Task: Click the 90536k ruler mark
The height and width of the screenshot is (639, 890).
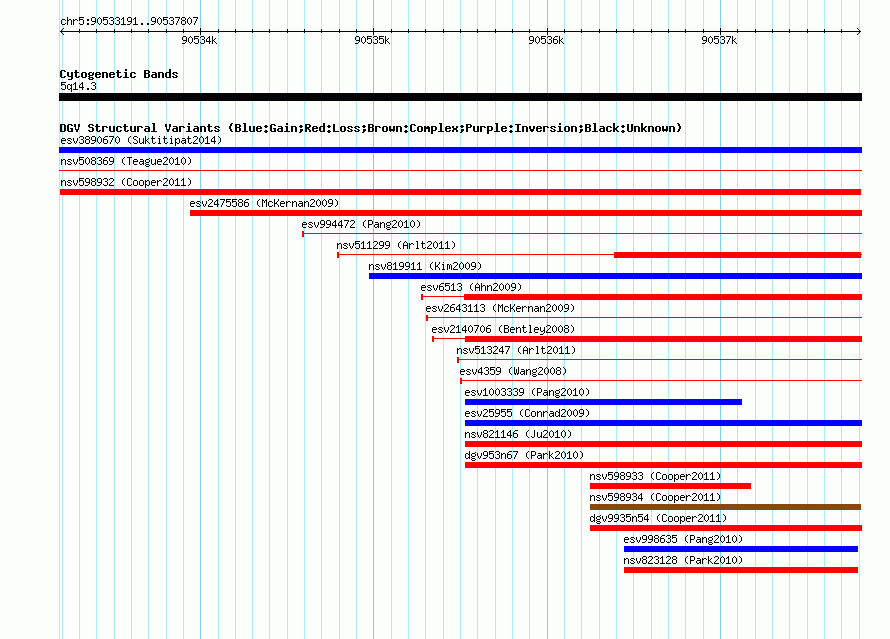Action: point(546,40)
